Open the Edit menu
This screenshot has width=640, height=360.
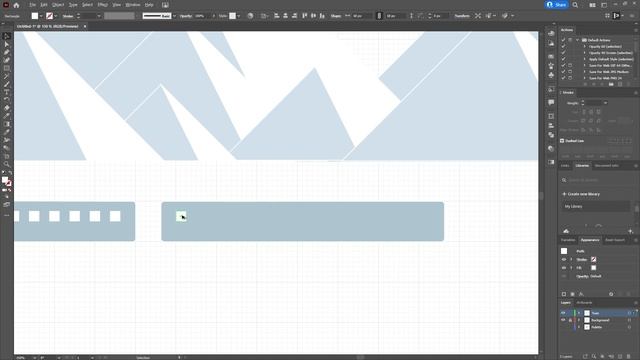(44, 5)
